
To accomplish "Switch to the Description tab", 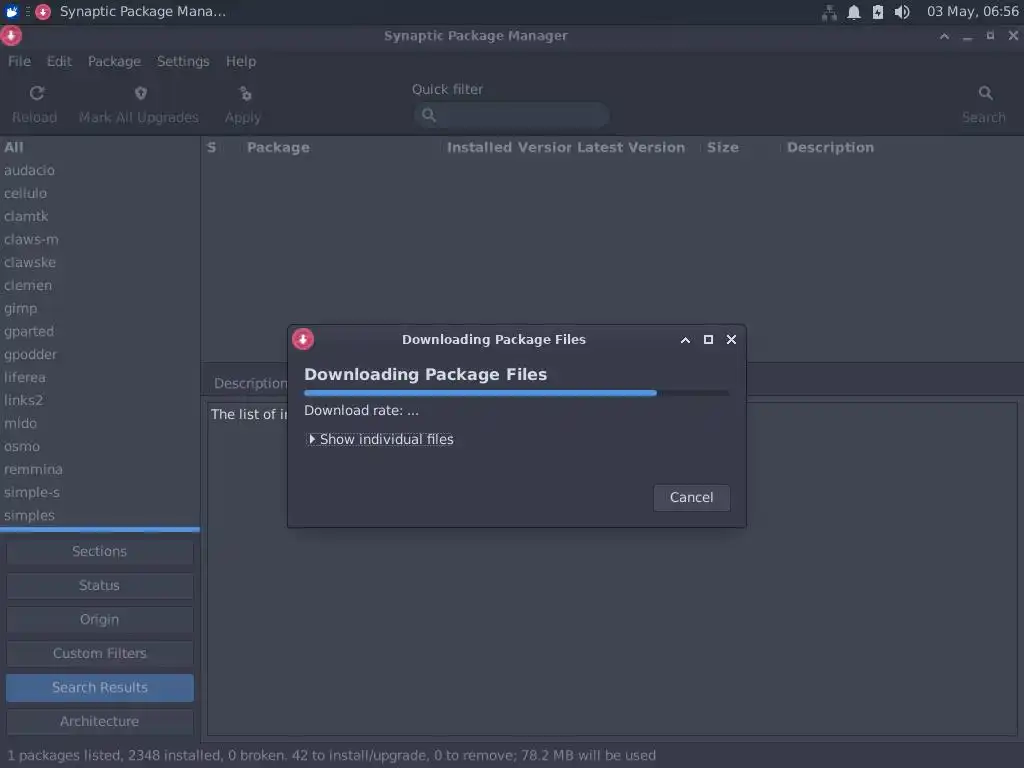I will pos(250,383).
